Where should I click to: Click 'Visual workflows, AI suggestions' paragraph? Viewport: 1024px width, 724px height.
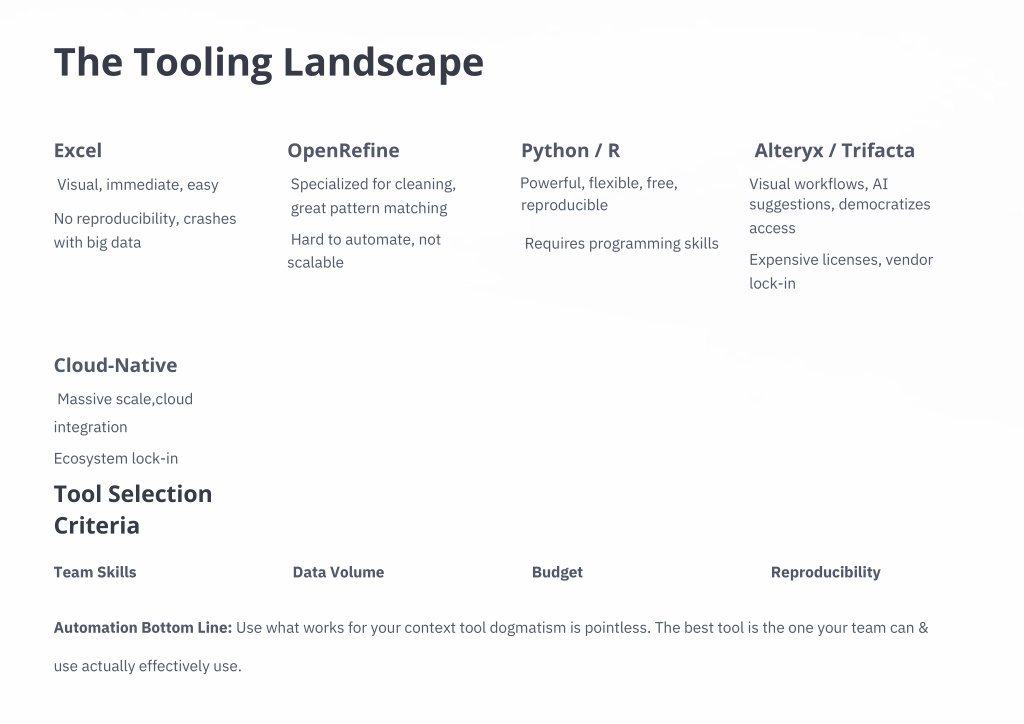839,206
